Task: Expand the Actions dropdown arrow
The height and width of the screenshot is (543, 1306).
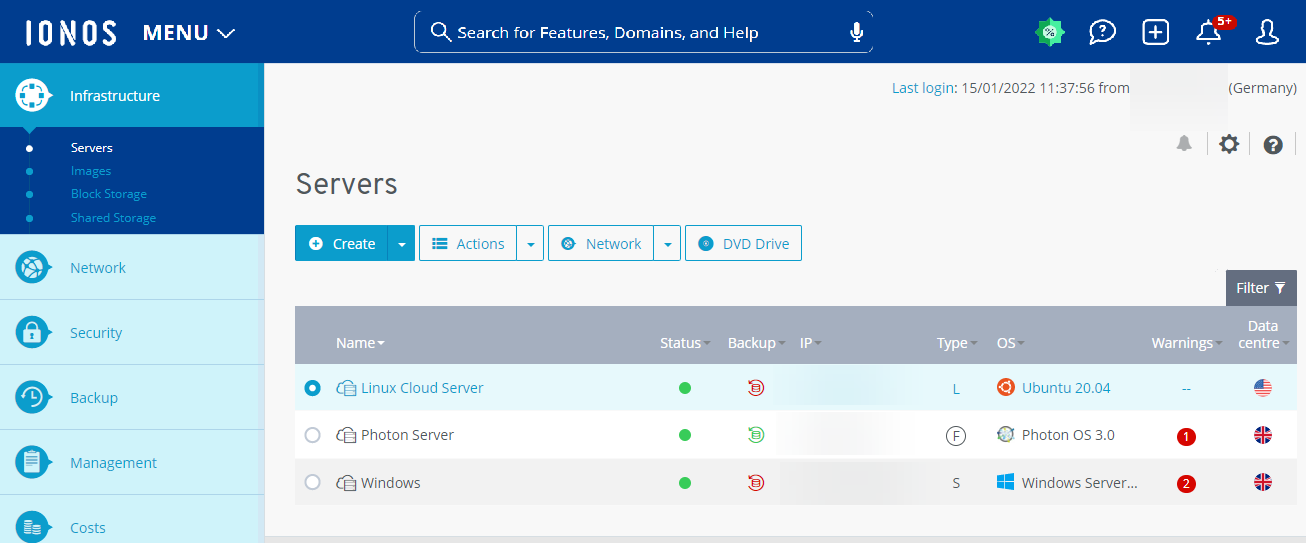Action: [x=530, y=244]
